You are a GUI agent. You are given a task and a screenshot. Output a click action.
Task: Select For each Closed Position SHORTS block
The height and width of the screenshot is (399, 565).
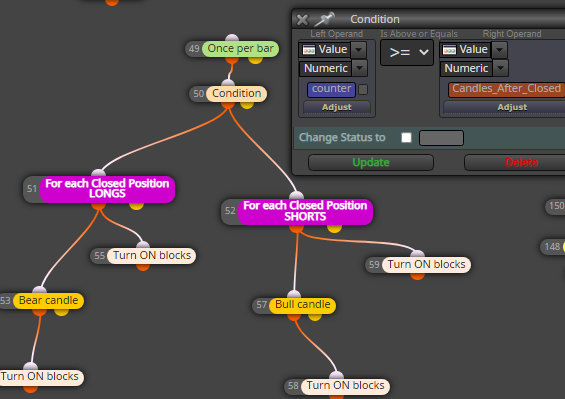(x=305, y=212)
